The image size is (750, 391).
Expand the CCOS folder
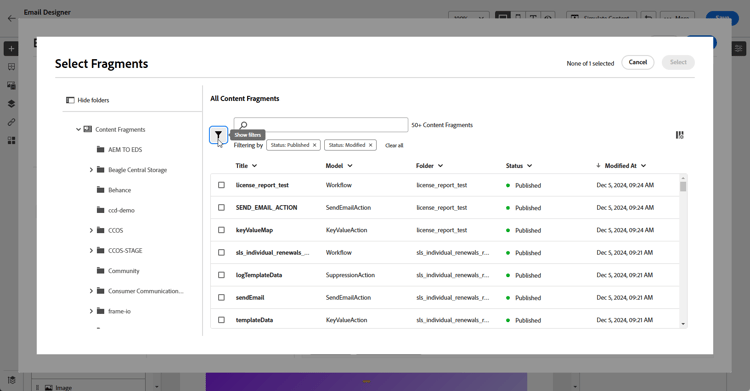point(91,230)
